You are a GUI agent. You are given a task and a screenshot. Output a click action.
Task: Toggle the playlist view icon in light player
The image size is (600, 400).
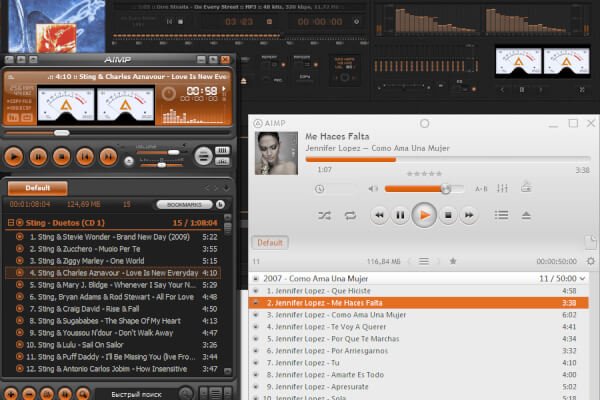tap(501, 215)
